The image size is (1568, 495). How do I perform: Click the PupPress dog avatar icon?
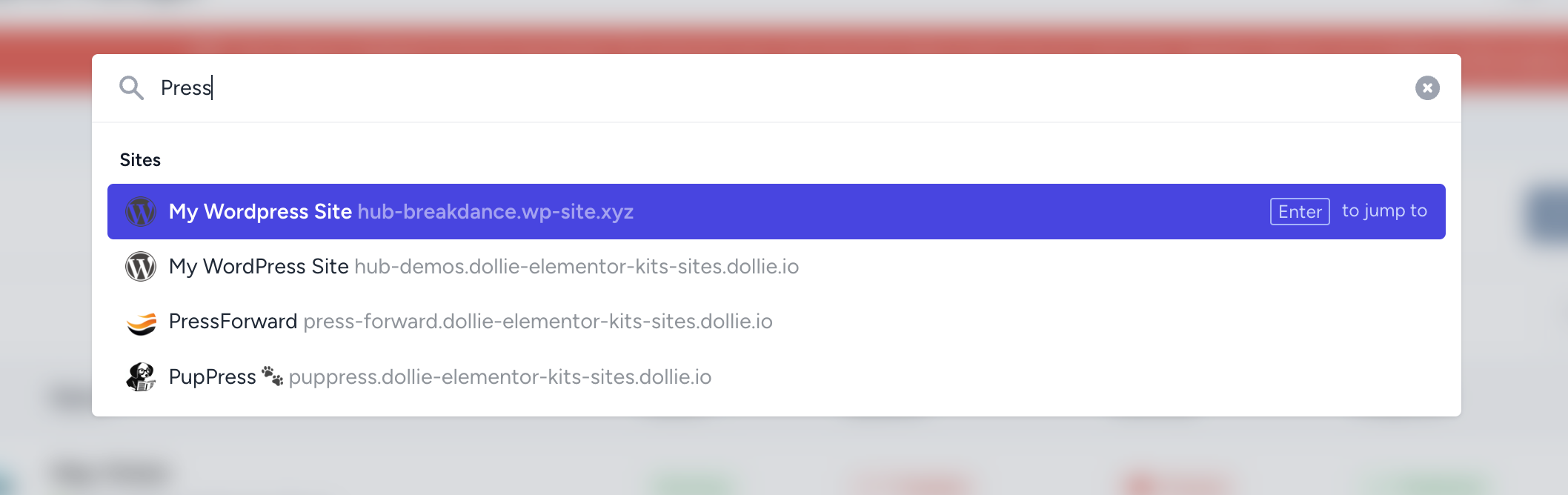141,377
